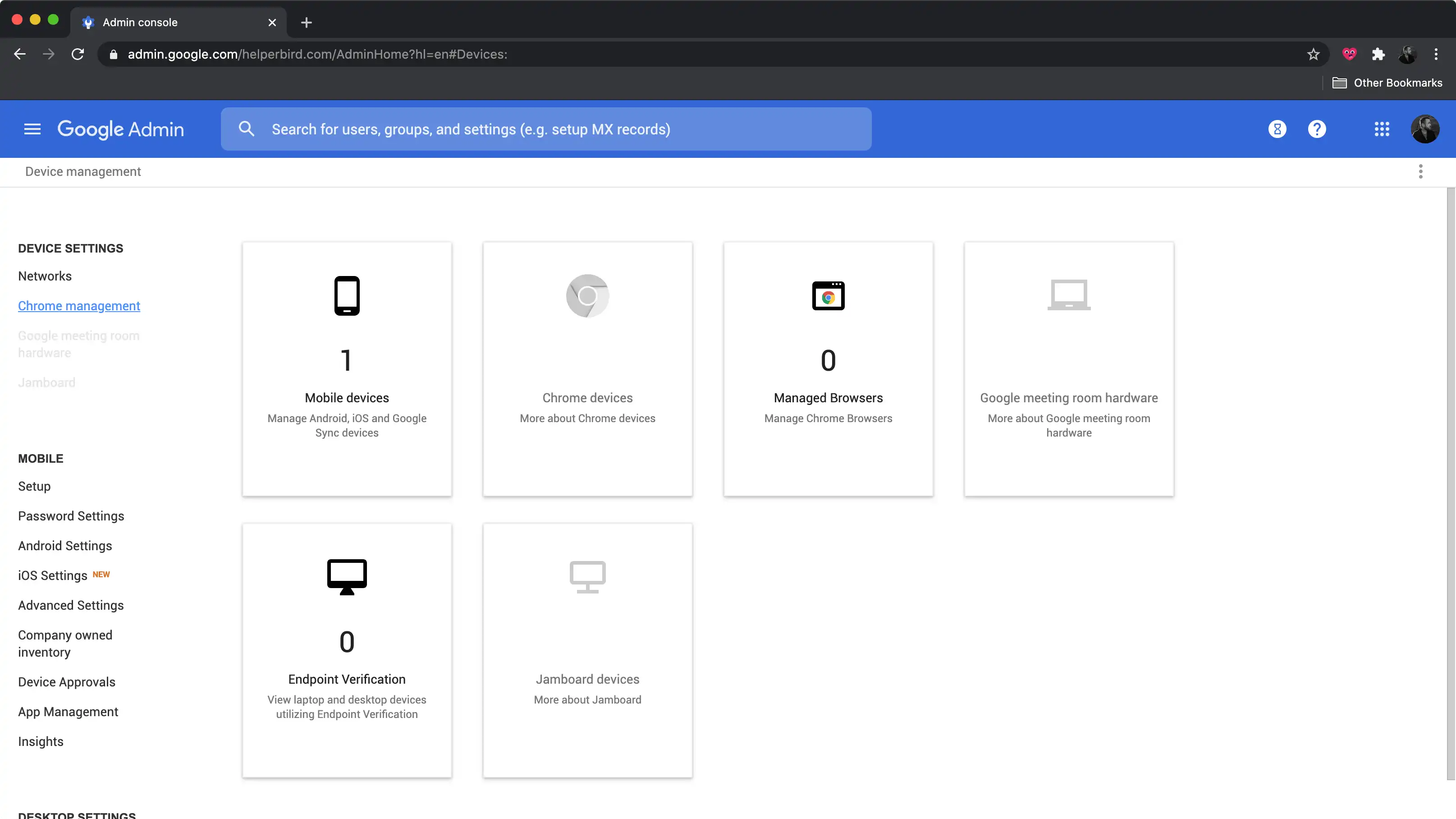The height and width of the screenshot is (819, 1456).
Task: Focus the search users and settings field
Action: 546,129
